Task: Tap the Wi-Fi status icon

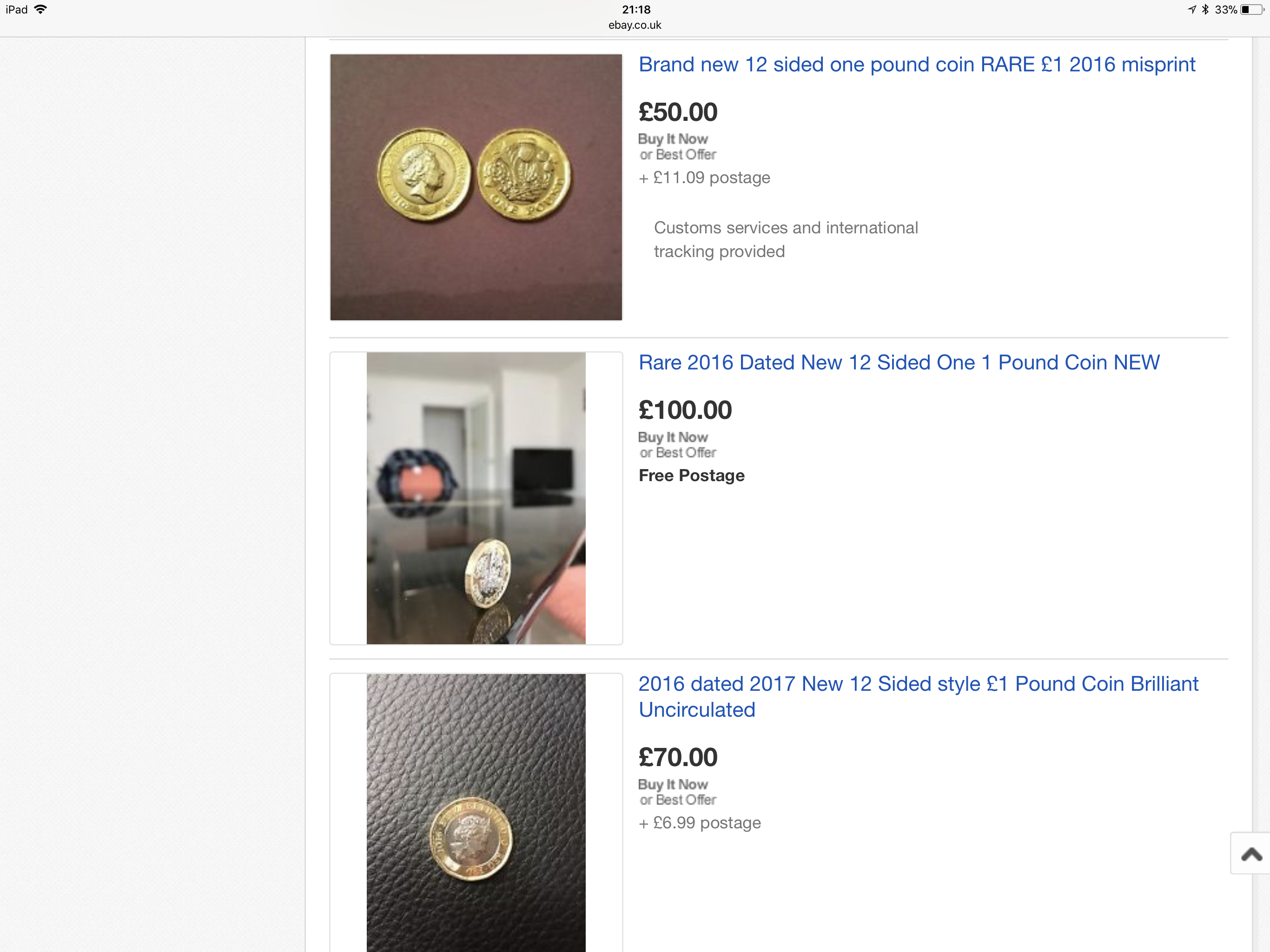Action: (x=40, y=9)
